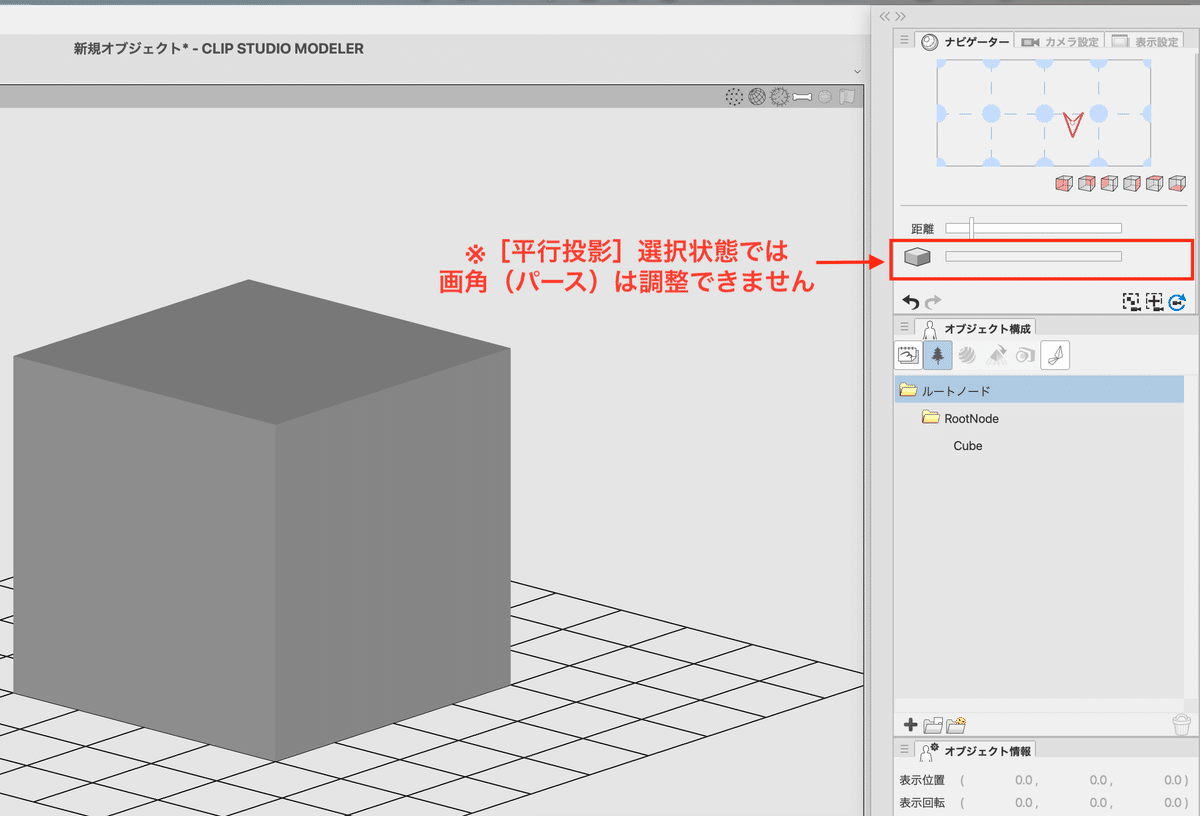Click the navigator camera angle preview
Image resolution: width=1200 pixels, height=816 pixels.
(x=1043, y=113)
